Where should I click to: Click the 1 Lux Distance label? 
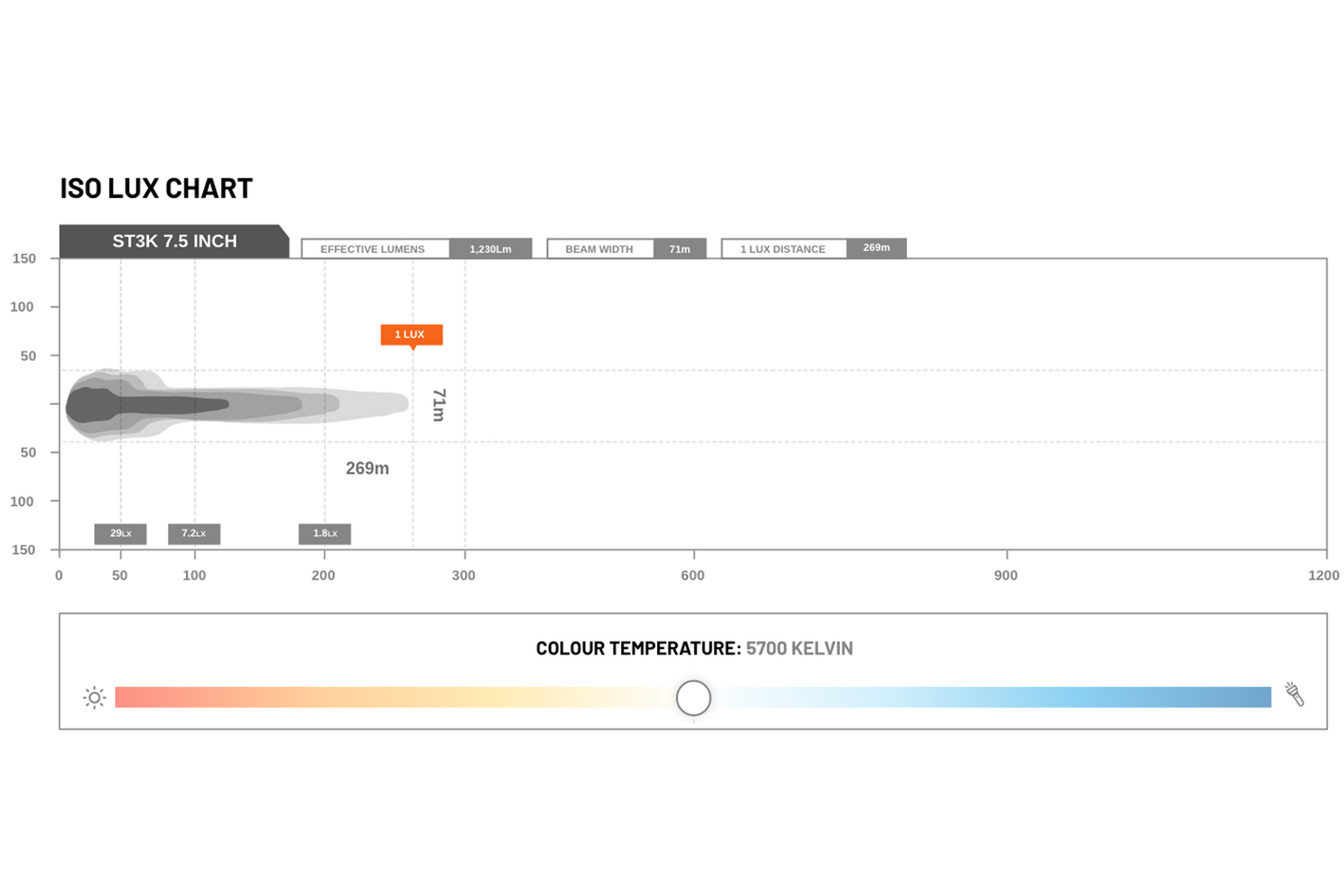tap(784, 249)
